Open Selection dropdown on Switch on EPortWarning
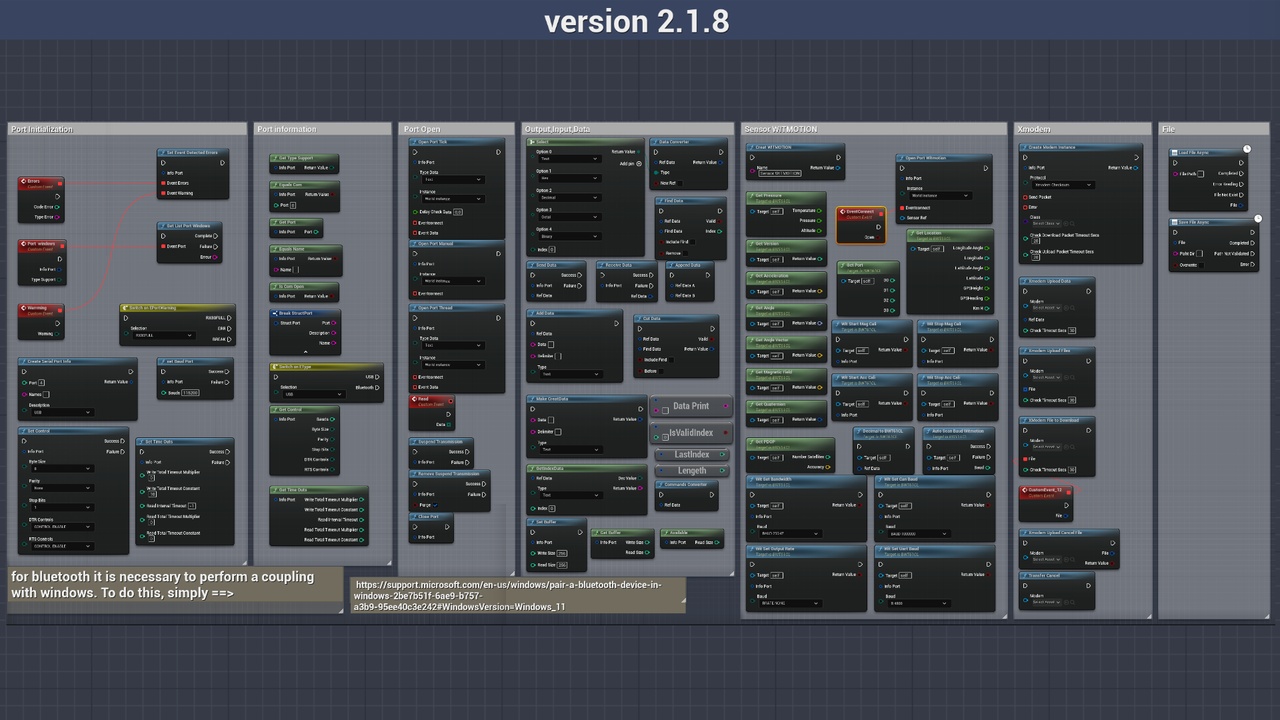Screen dimensions: 1280x720 click(x=164, y=335)
